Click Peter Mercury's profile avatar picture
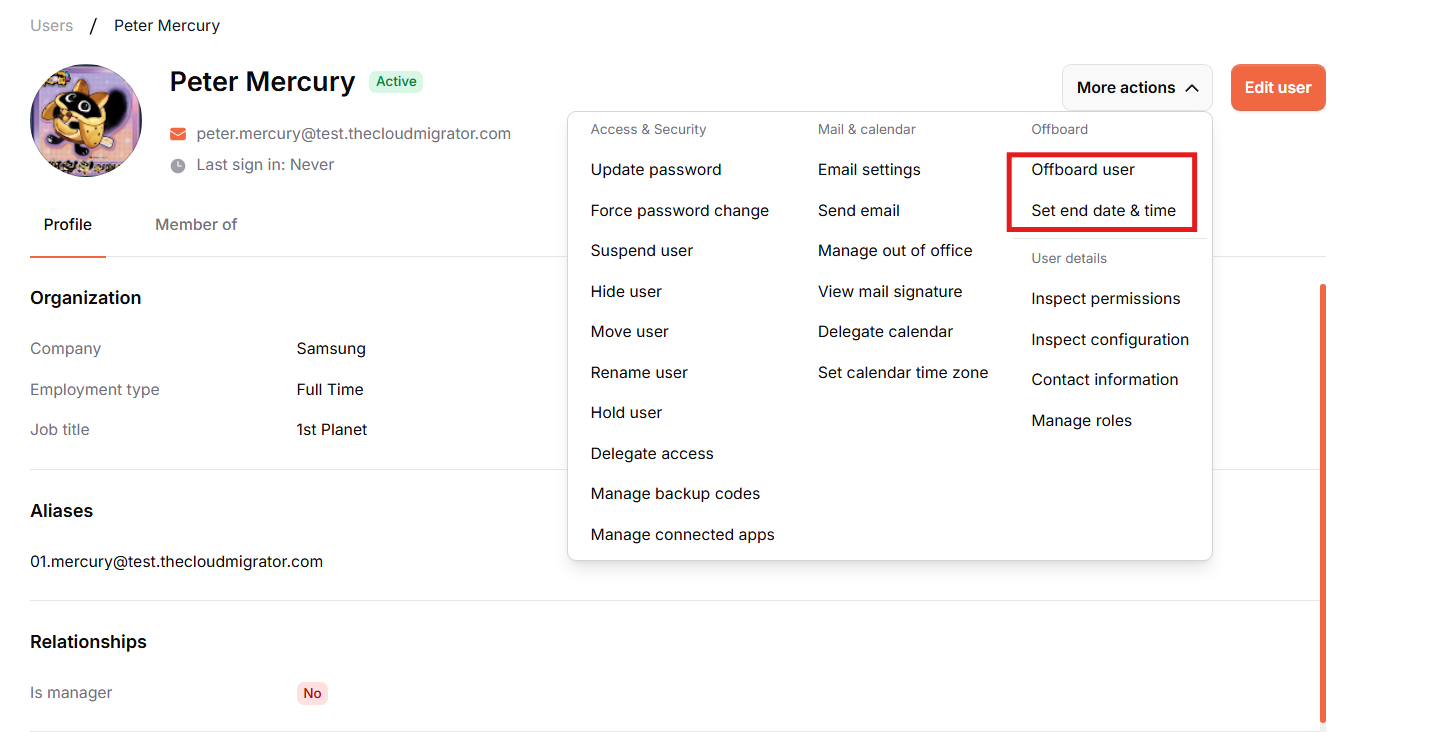The width and height of the screenshot is (1445, 732). point(86,121)
